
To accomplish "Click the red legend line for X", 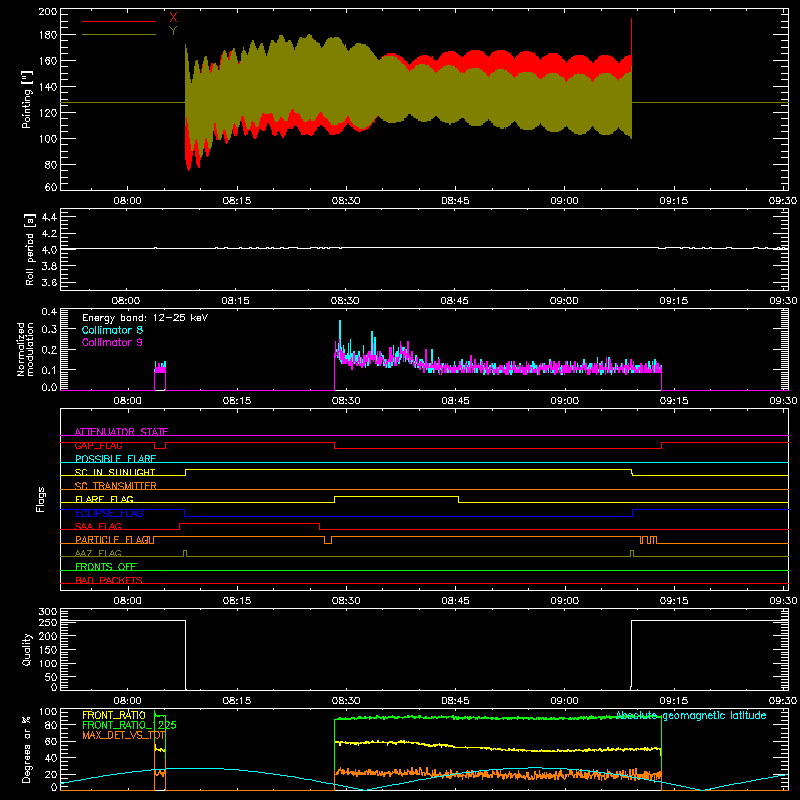I will pos(119,21).
